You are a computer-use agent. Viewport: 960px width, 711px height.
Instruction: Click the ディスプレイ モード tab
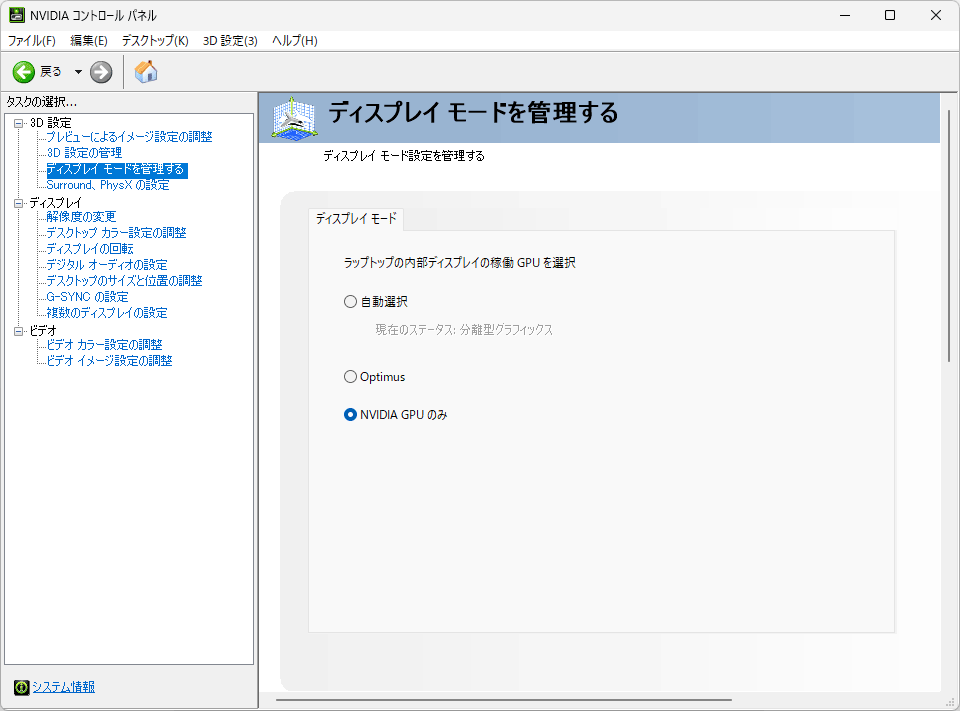pyautogui.click(x=356, y=218)
